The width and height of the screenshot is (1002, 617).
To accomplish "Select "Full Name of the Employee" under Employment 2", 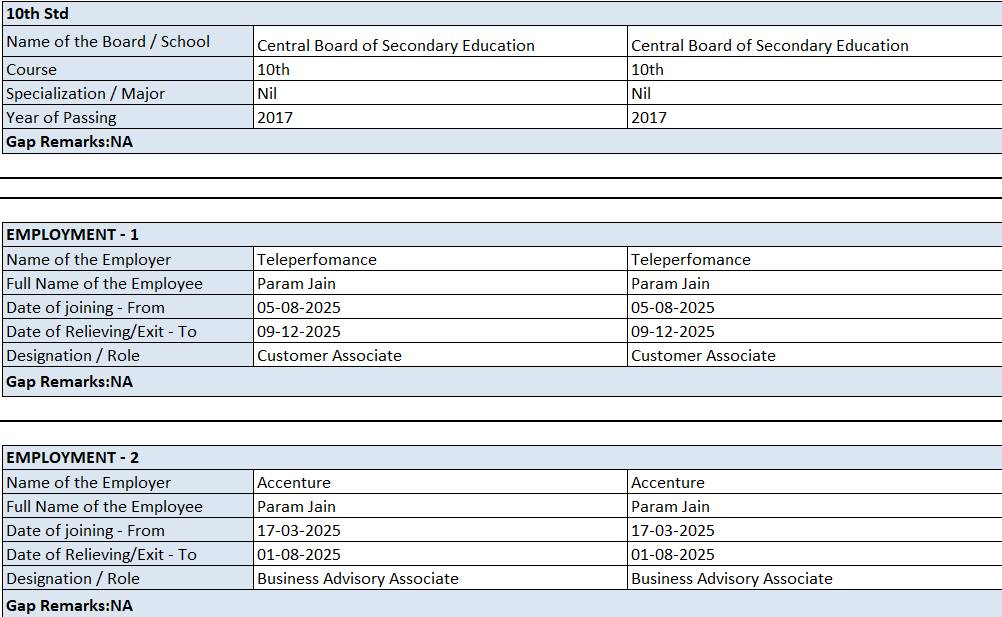I will (104, 506).
